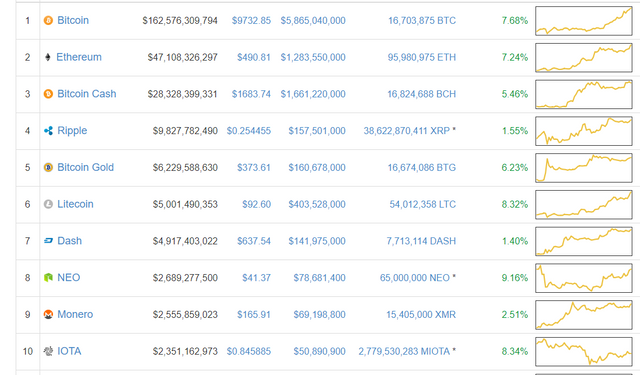
Task: Click Litecoin price $92.60
Action: point(256,204)
